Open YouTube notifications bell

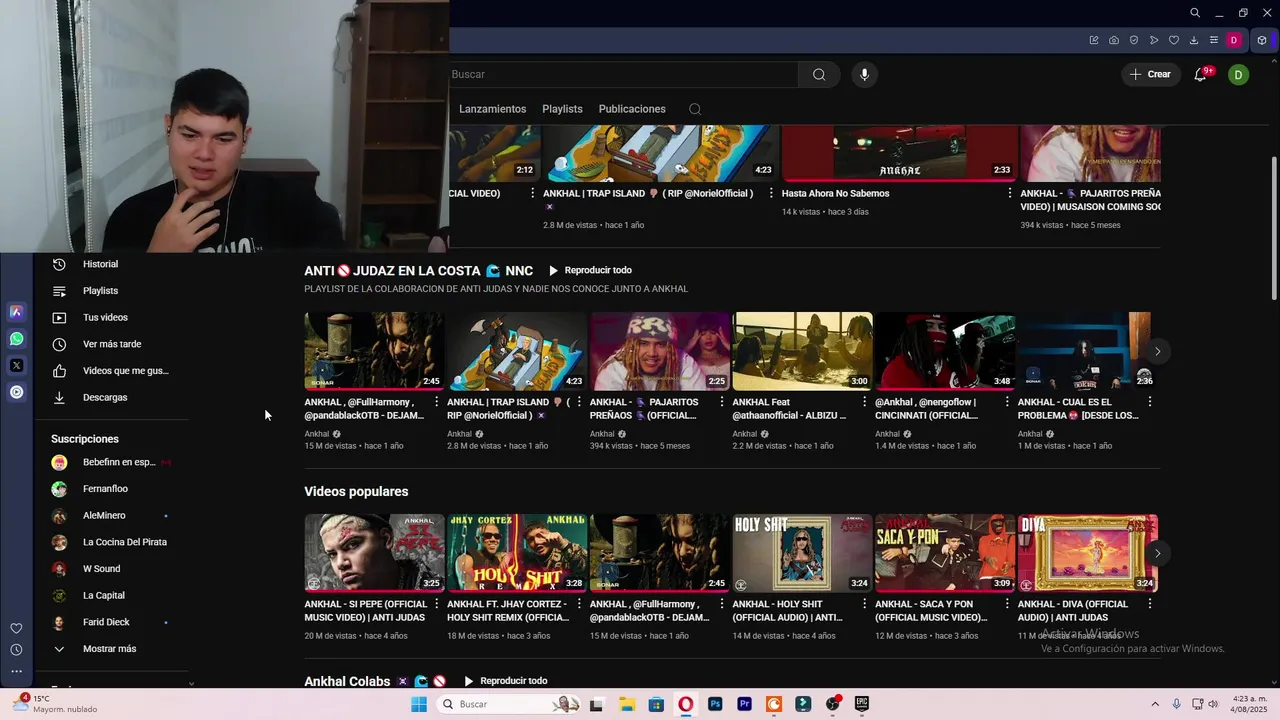[1200, 74]
